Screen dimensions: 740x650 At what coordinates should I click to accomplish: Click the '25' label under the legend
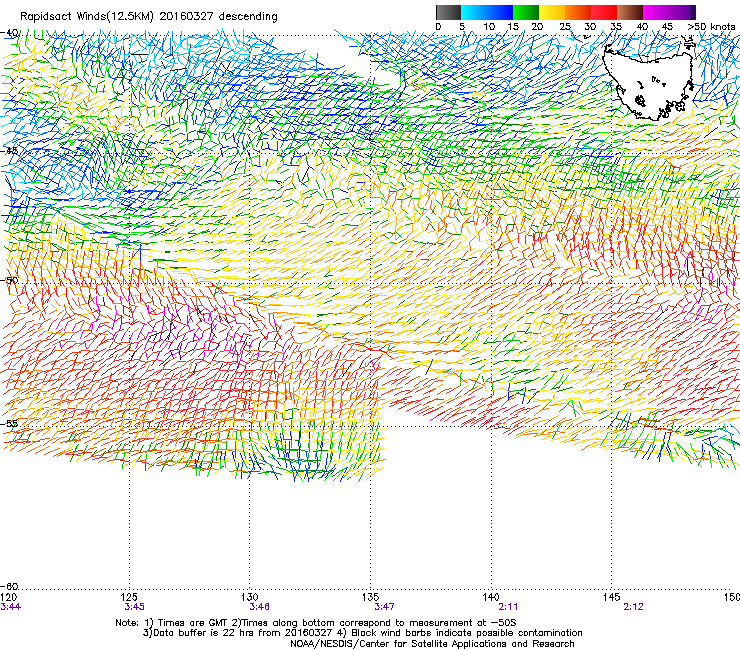coord(565,27)
